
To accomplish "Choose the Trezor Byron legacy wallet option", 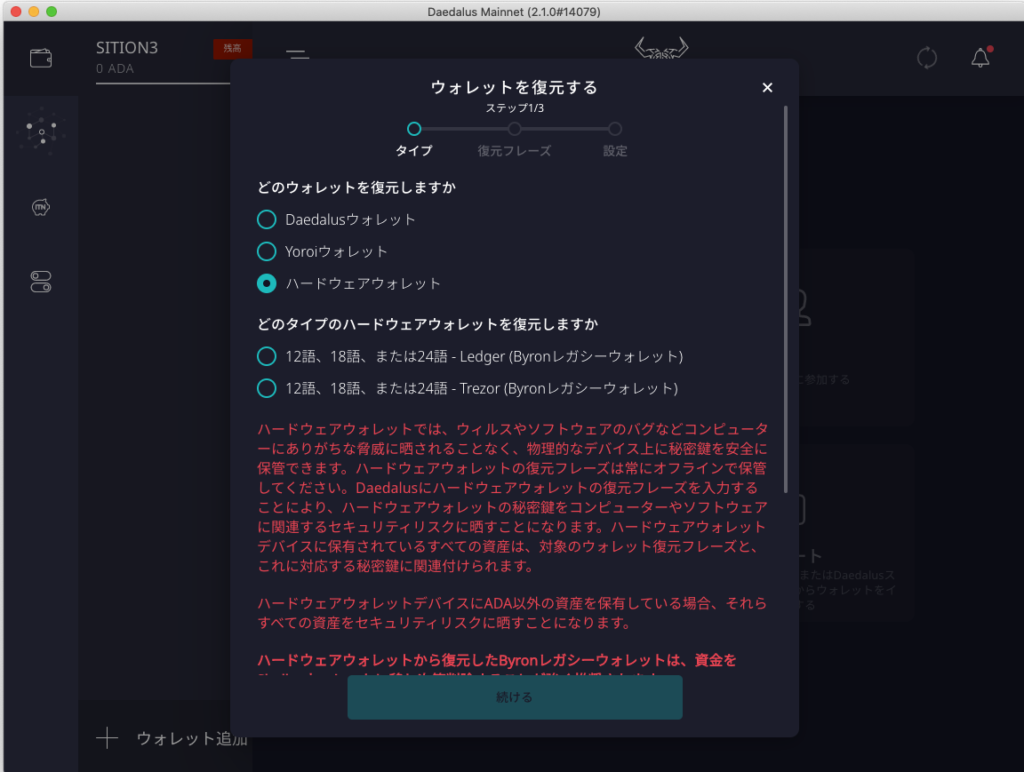I will coord(267,388).
